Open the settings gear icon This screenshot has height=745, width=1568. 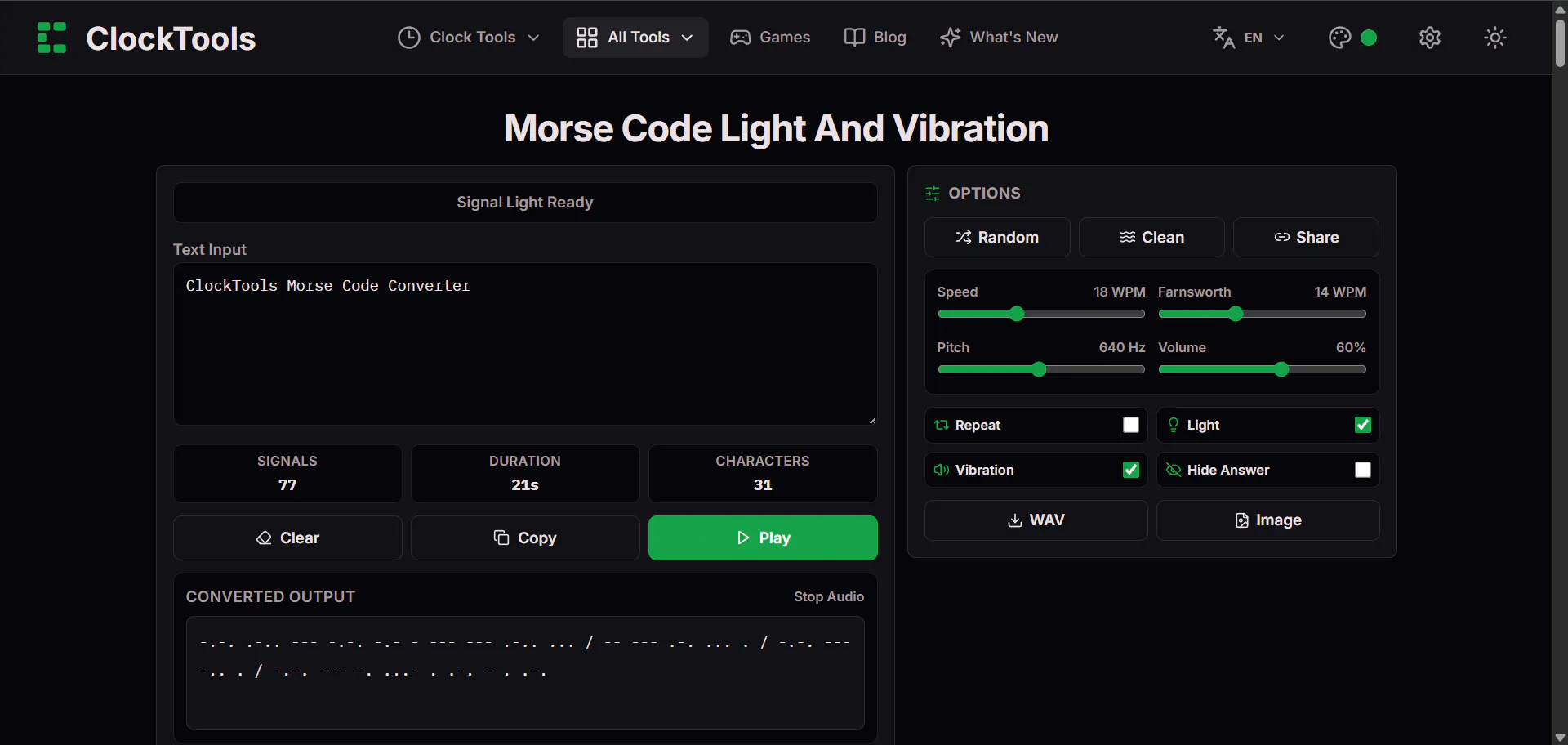[x=1430, y=38]
